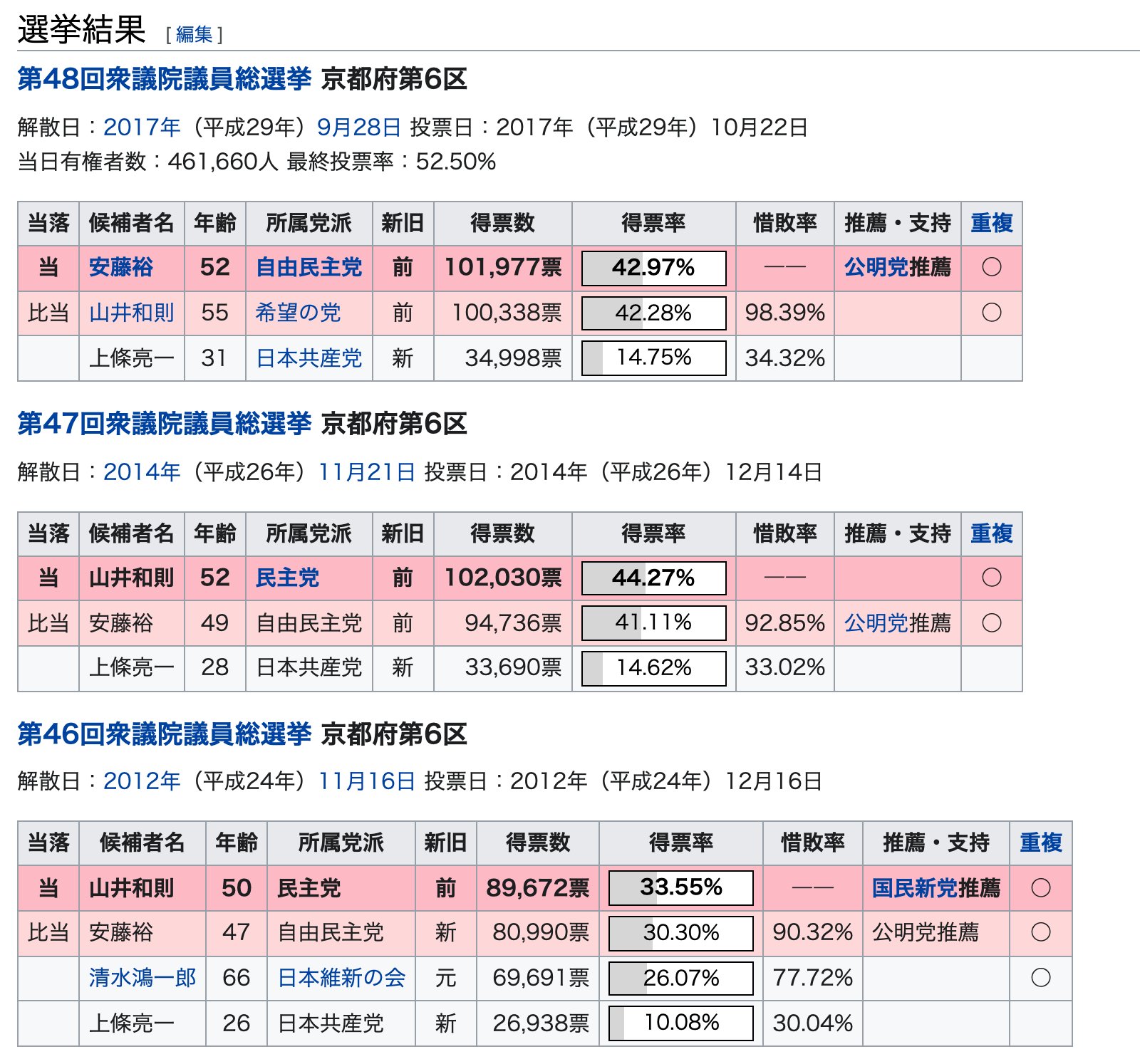
Task: Click 元 status cell in 清水鴻一郎 row
Action: 445,978
